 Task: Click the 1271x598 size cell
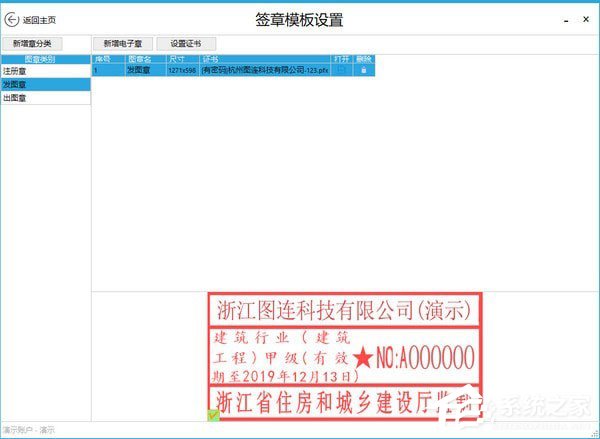point(183,70)
